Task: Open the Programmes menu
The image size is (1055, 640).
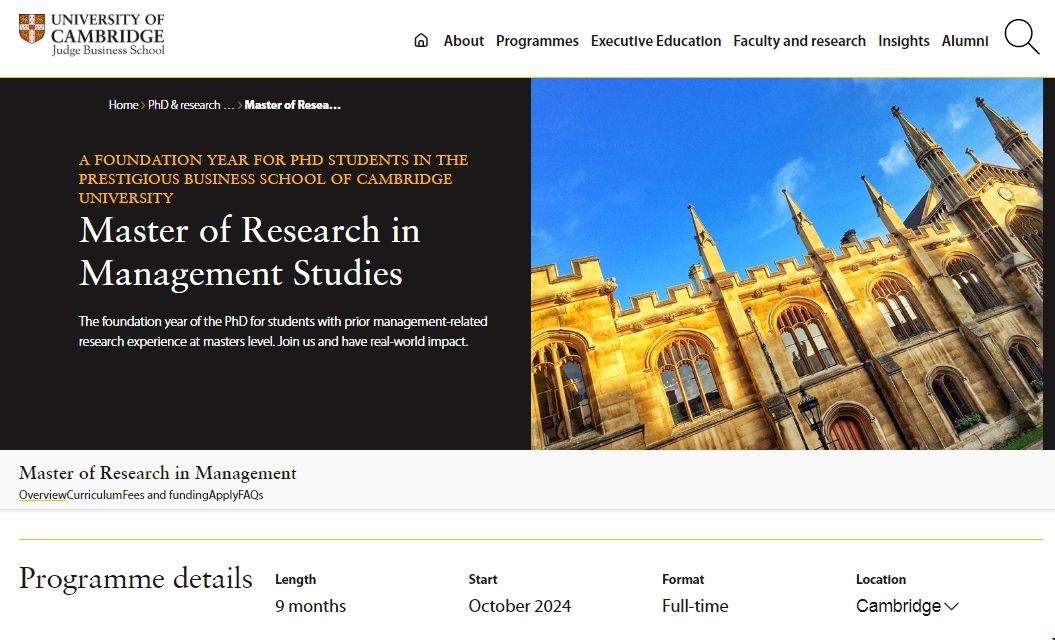Action: 537,41
